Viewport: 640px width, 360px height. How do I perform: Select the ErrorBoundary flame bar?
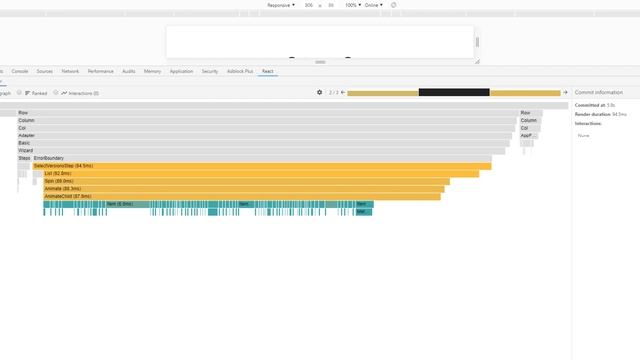click(262, 158)
